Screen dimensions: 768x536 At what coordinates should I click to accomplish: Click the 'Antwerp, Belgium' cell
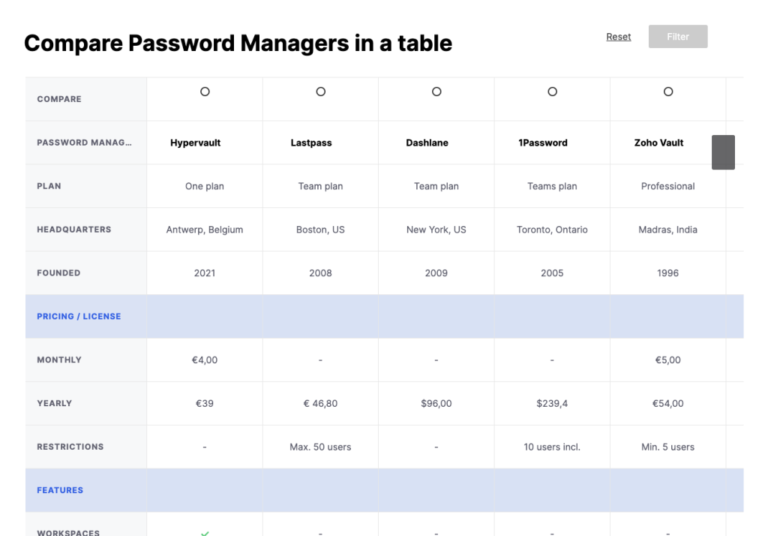pyautogui.click(x=205, y=229)
